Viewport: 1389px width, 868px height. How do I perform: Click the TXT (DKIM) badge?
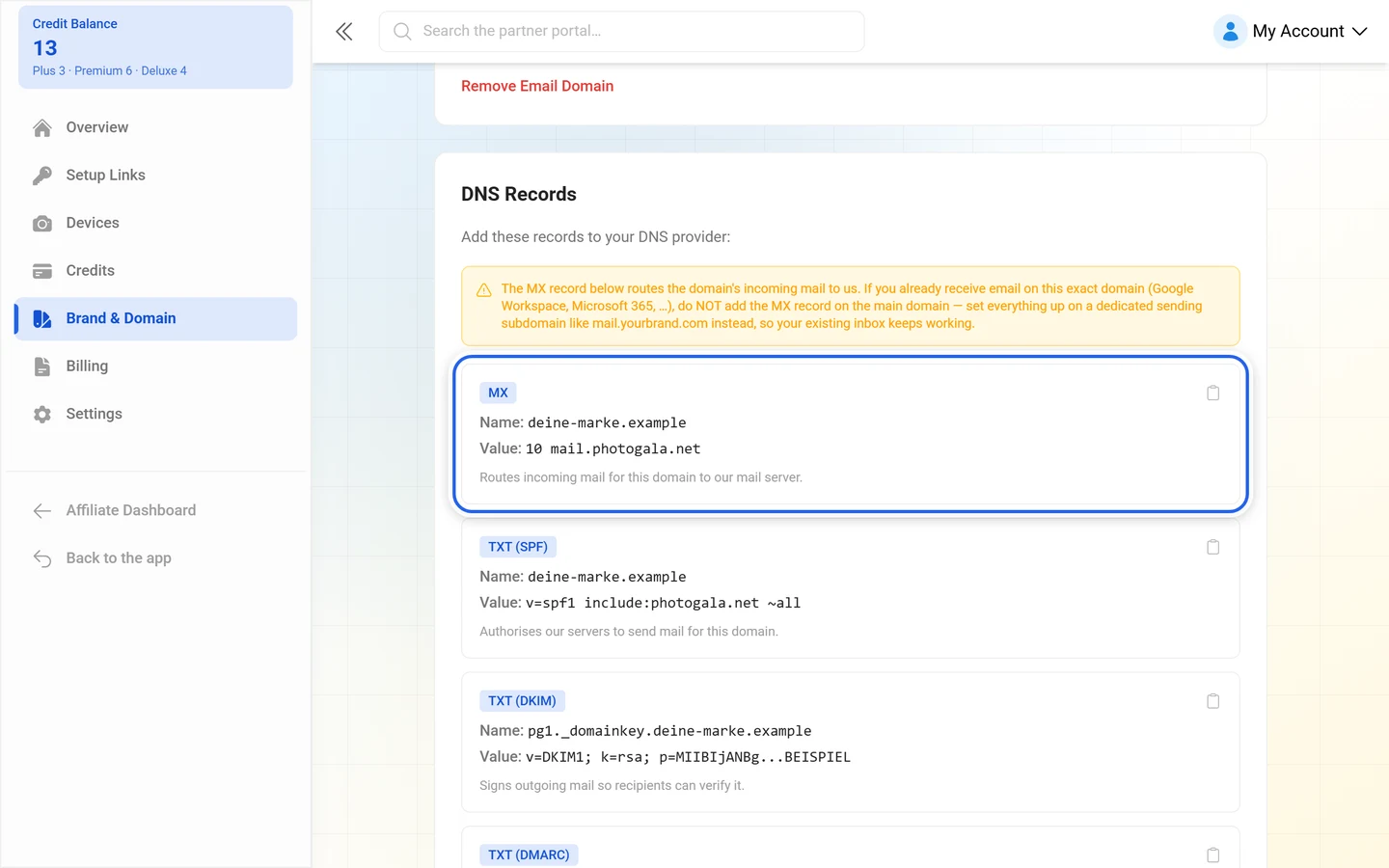tap(522, 701)
